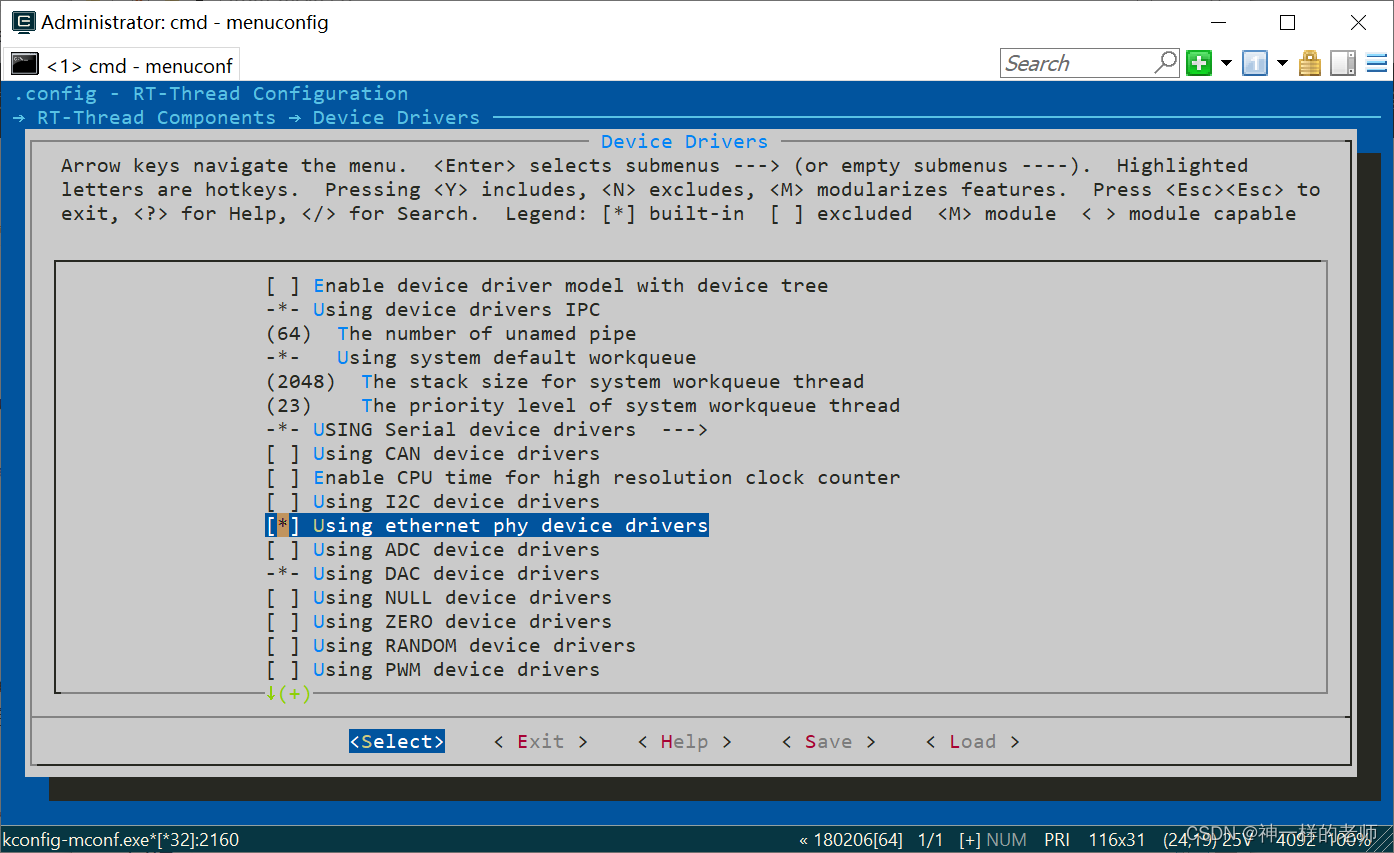1394x853 pixels.
Task: Click the 'PRI' status bar entry
Action: [1057, 840]
